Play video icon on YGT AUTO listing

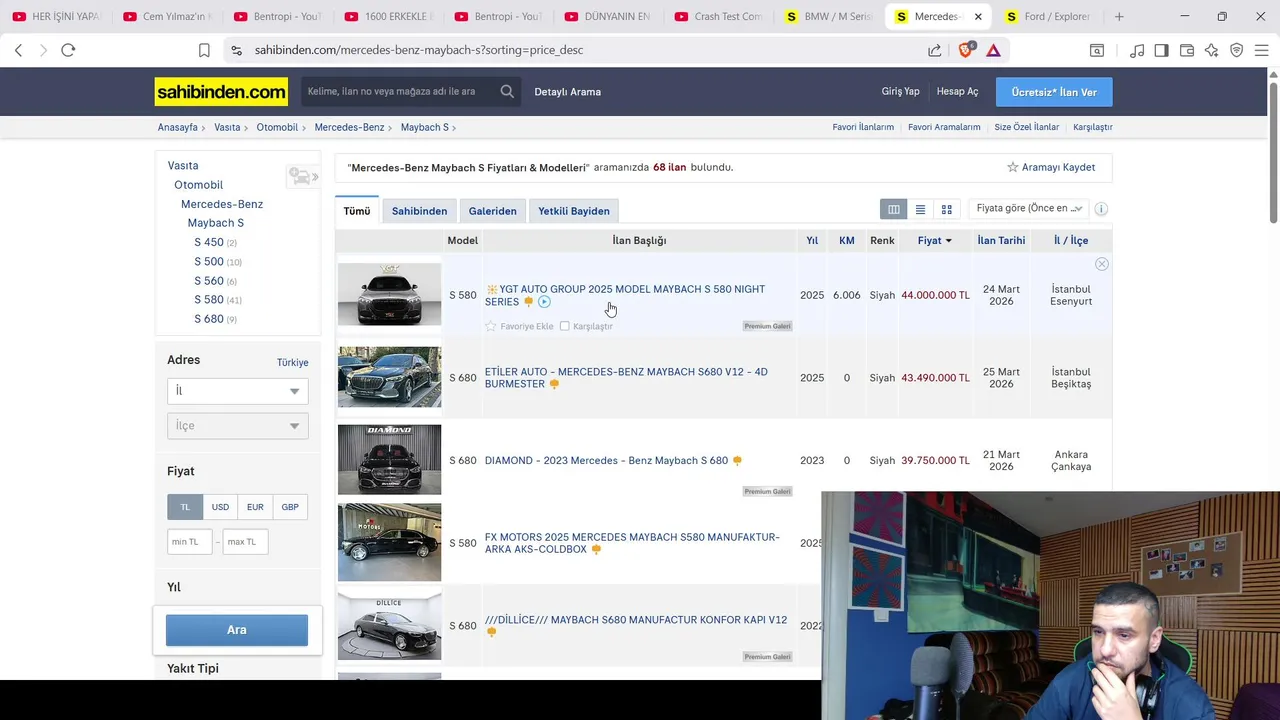tap(544, 302)
